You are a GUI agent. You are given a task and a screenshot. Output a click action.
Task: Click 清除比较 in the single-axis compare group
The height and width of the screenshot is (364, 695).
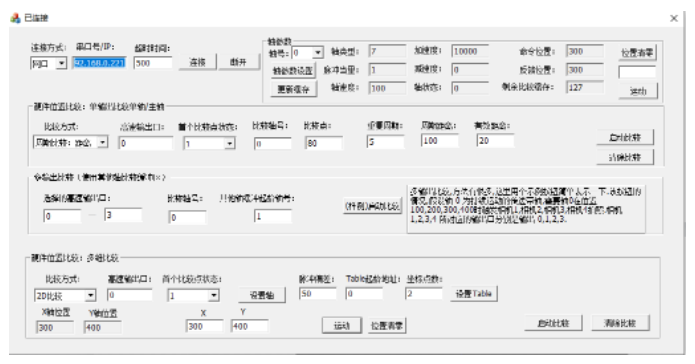[x=625, y=157]
